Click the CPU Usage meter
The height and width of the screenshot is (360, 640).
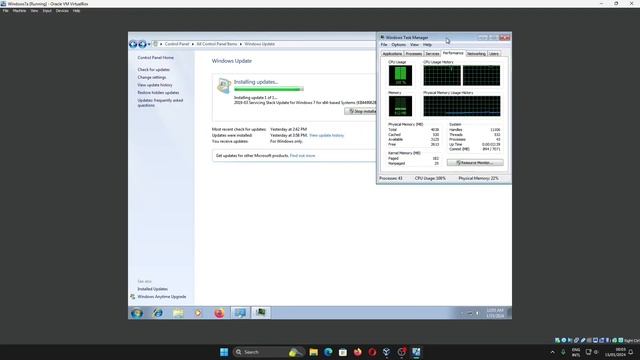click(x=400, y=76)
